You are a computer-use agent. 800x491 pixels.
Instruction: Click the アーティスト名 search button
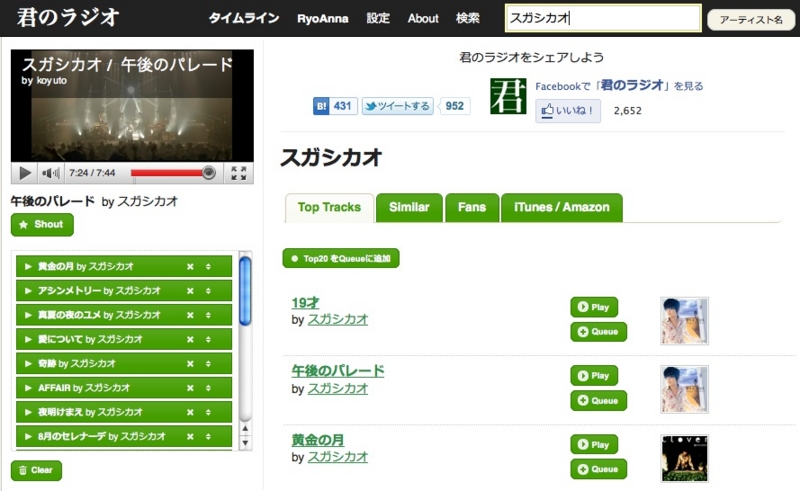click(751, 20)
